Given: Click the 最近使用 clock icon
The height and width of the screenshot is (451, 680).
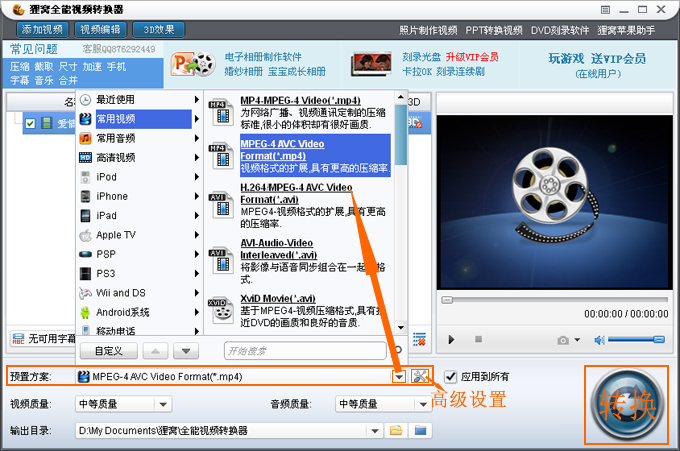Looking at the screenshot, I should point(85,100).
